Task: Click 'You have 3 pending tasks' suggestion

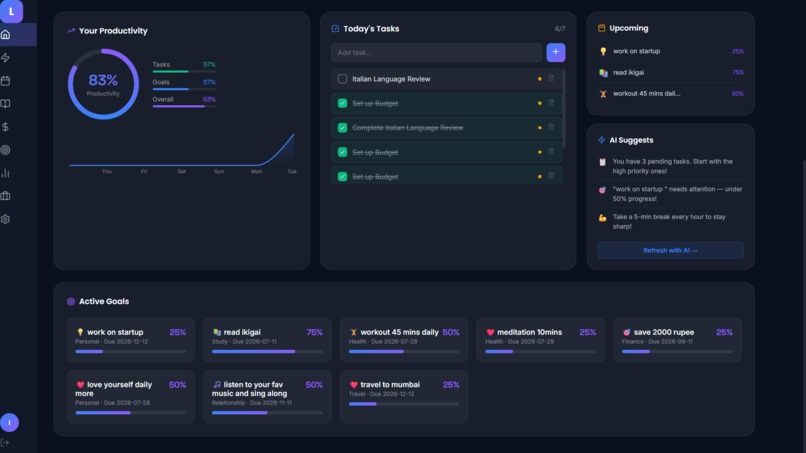Action: [671, 166]
